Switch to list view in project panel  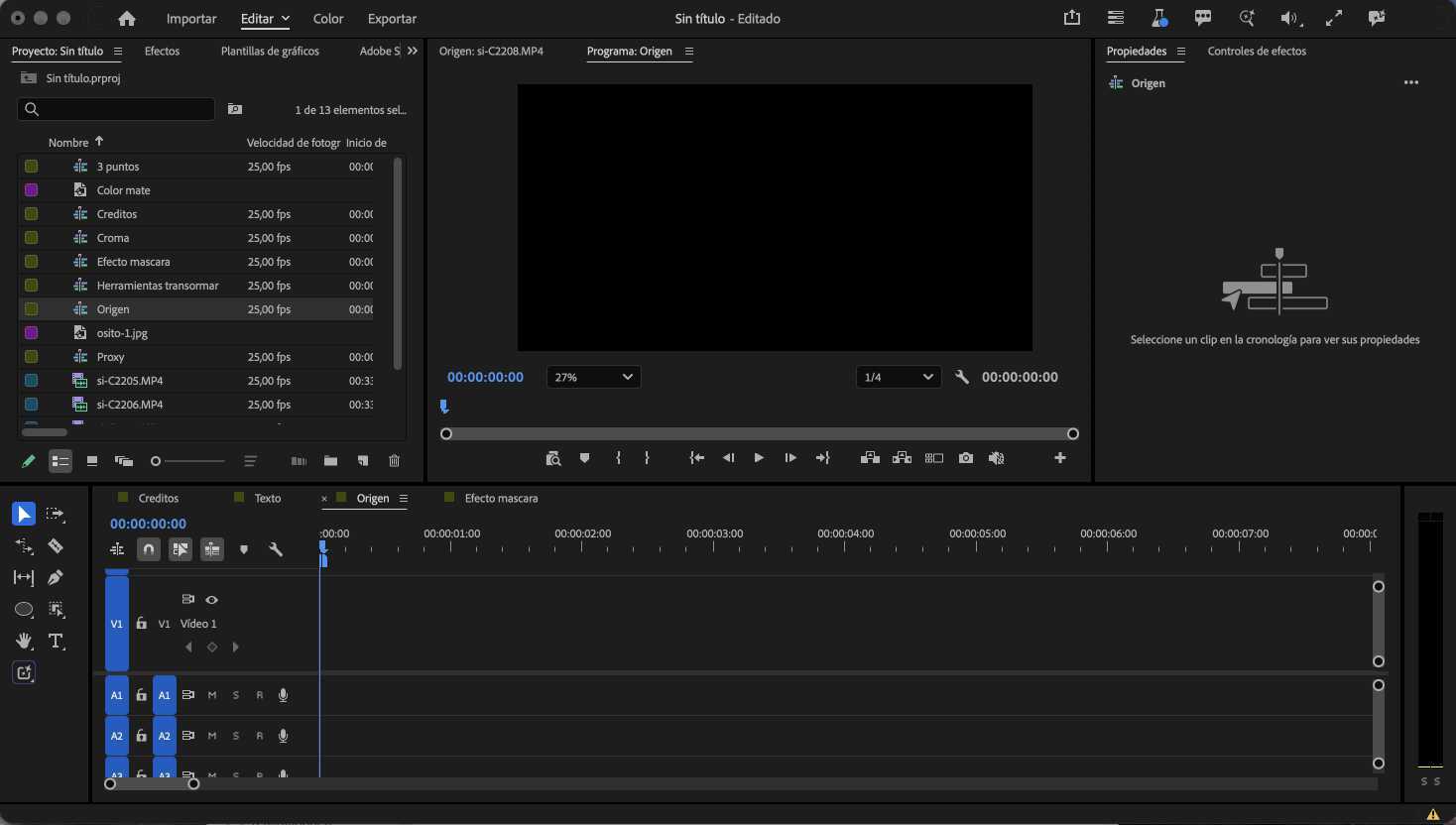(x=61, y=461)
